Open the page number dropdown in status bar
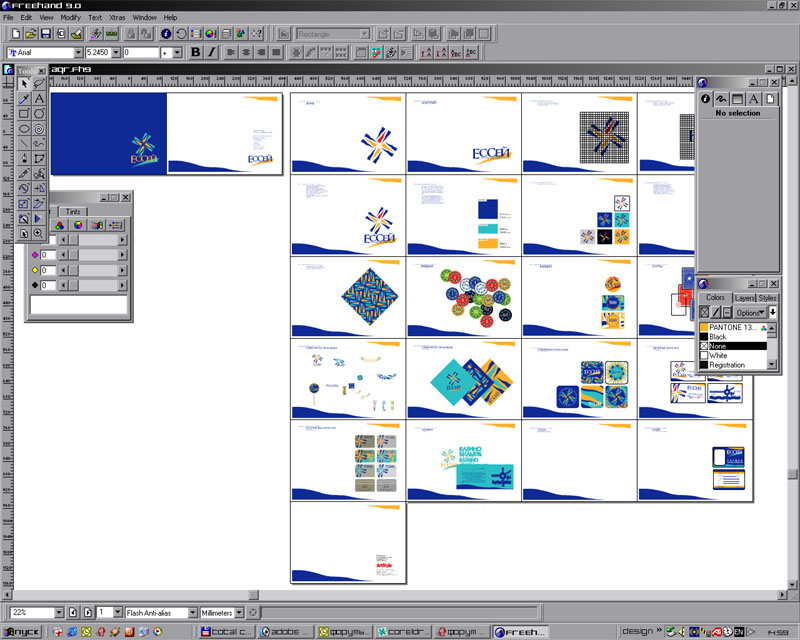 click(118, 612)
